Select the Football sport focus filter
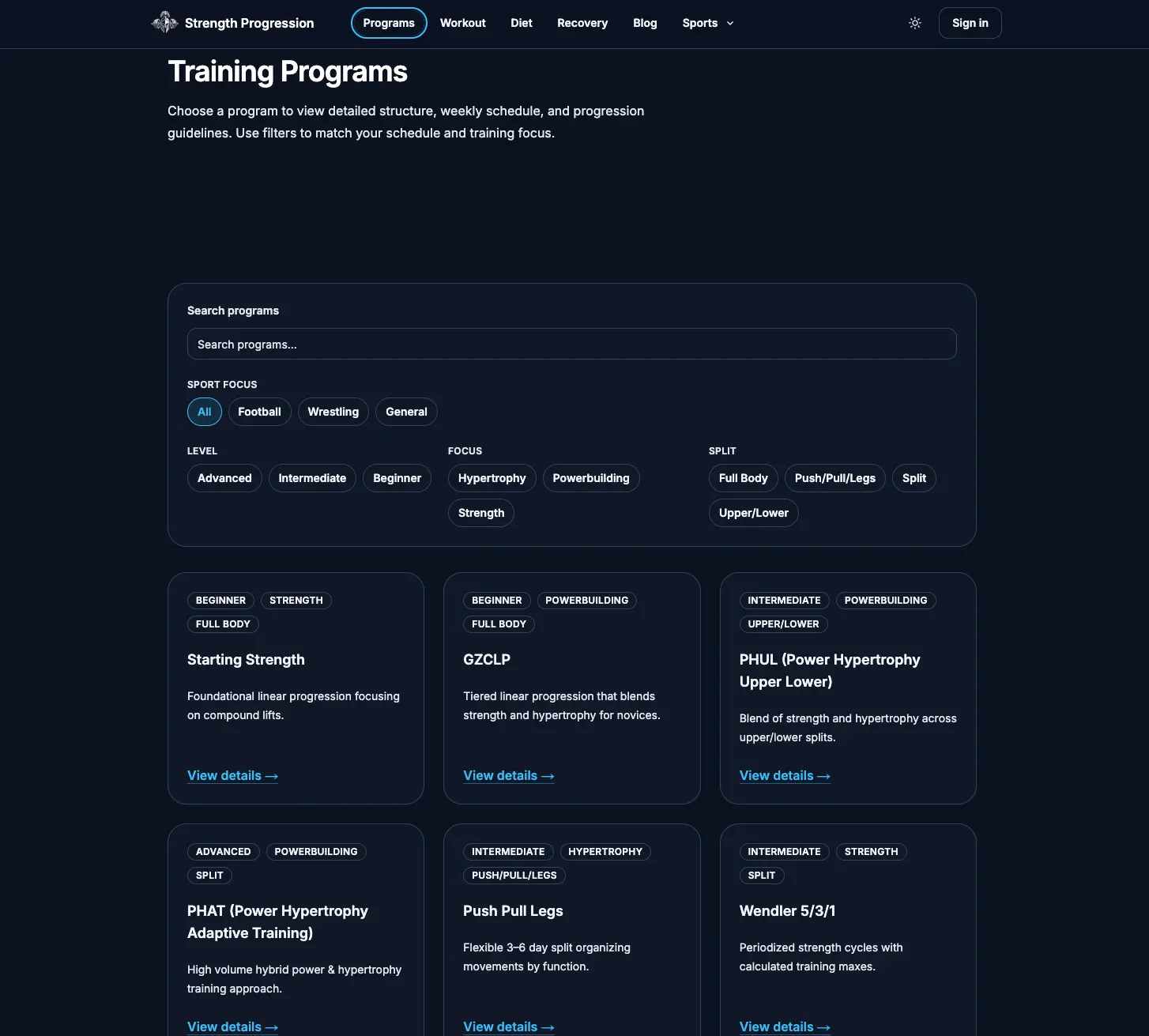Viewport: 1149px width, 1036px height. pyautogui.click(x=259, y=412)
